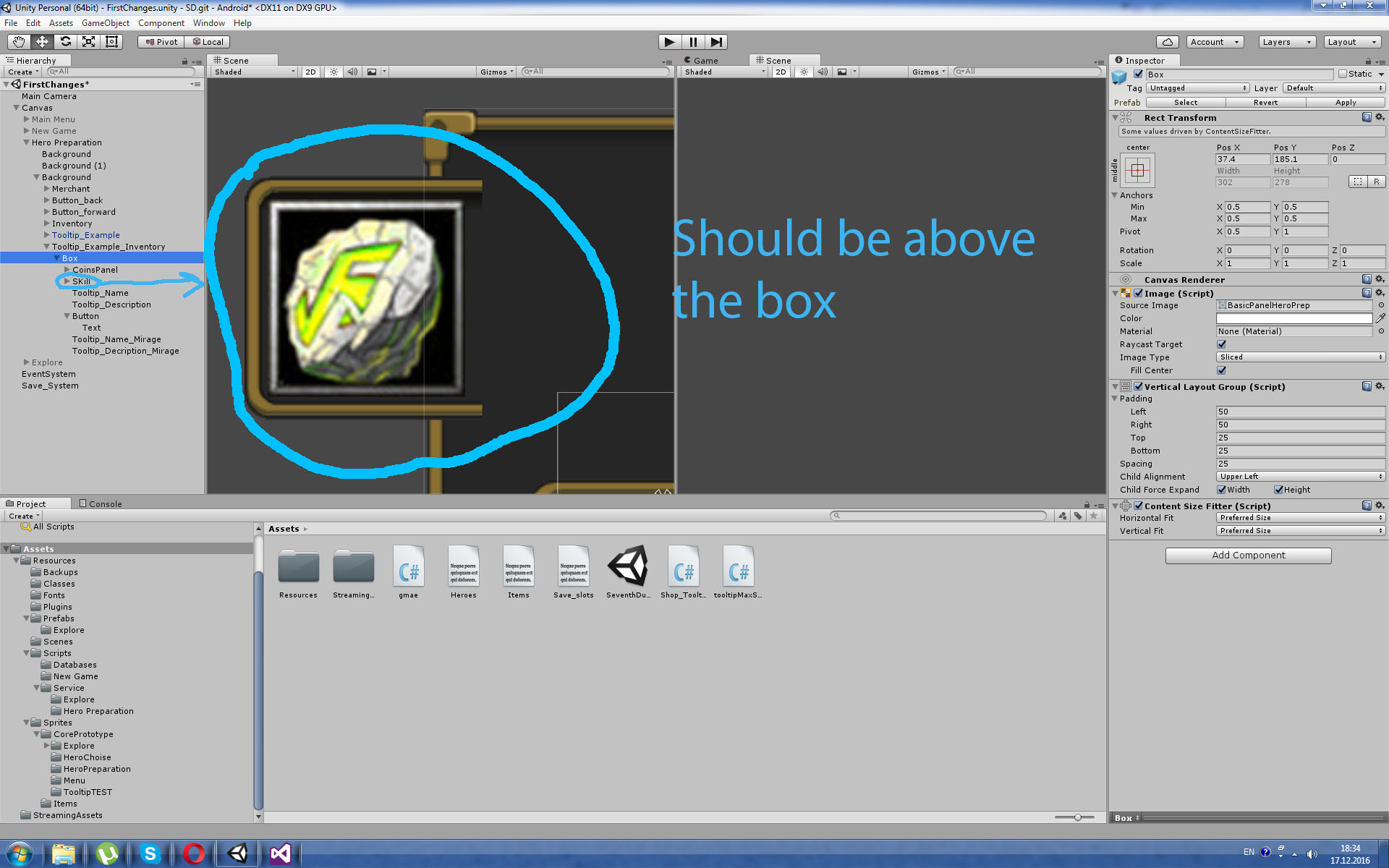Image resolution: width=1389 pixels, height=868 pixels.
Task: Switch to the Game tab
Action: pos(700,61)
